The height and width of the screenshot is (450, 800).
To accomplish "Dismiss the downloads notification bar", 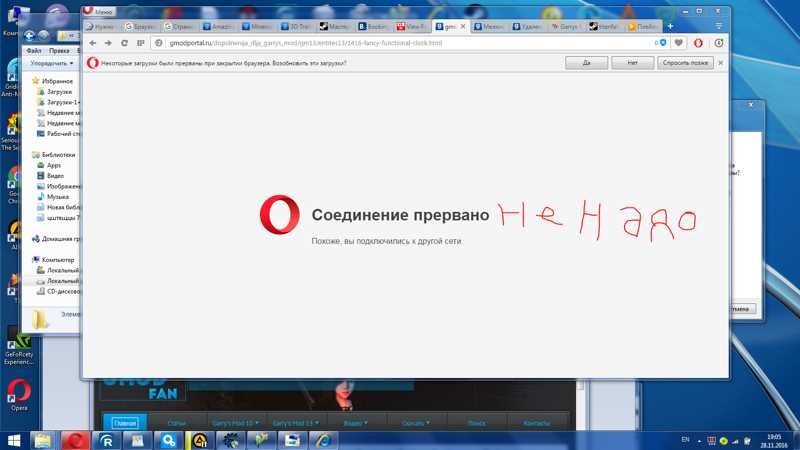I will point(720,63).
